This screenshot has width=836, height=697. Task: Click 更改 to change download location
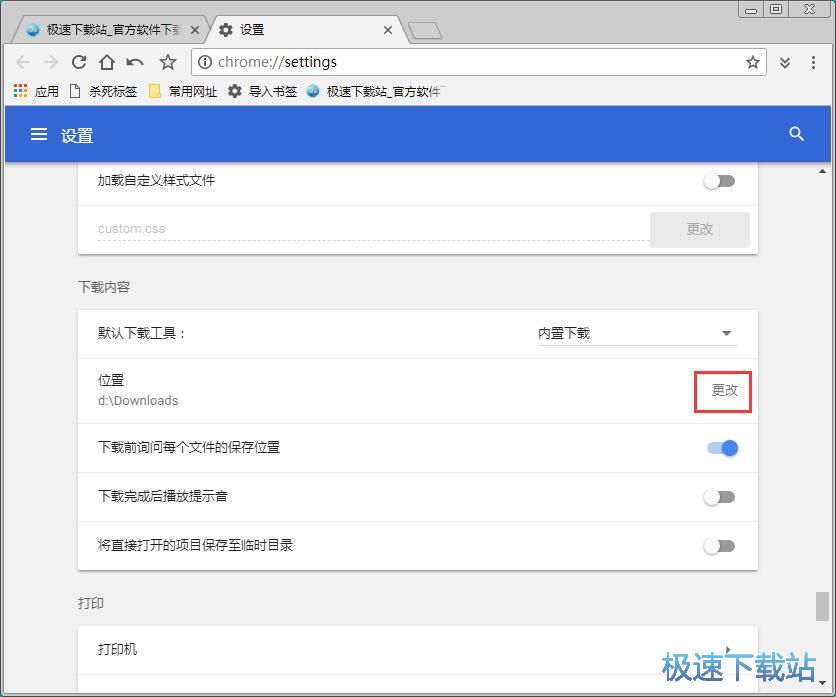725,391
